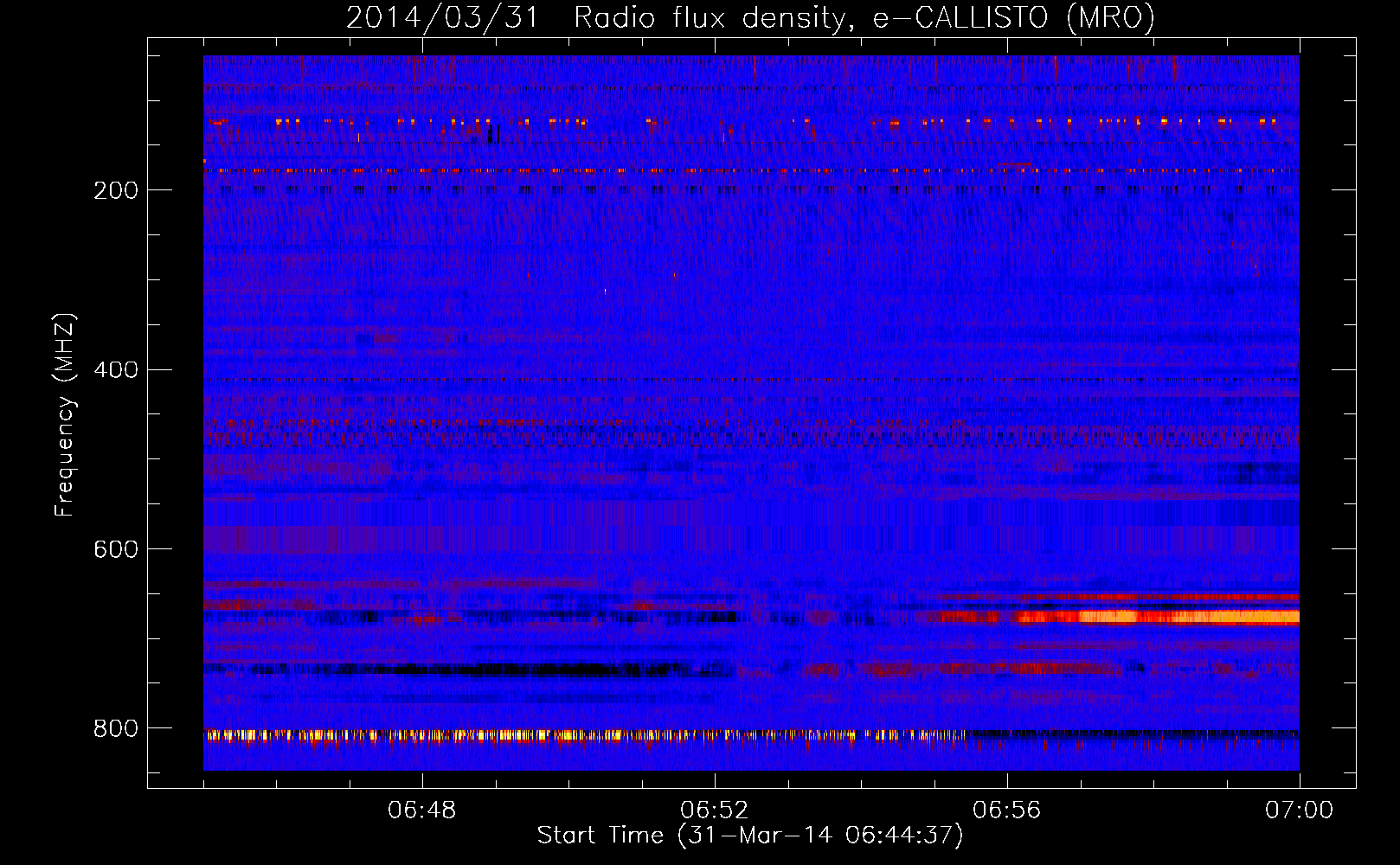The height and width of the screenshot is (865, 1400).
Task: Click the 06:52 time tick label
Action: click(x=715, y=811)
